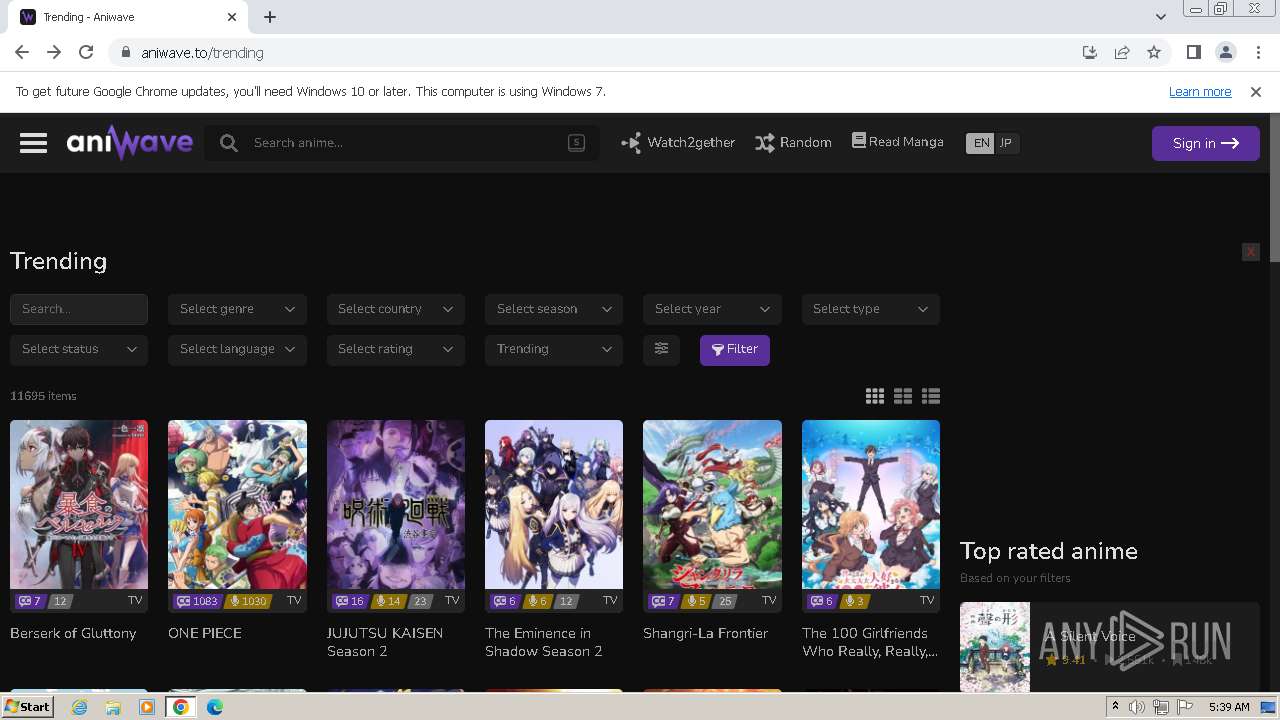Click the filter Search keyword field

(79, 309)
